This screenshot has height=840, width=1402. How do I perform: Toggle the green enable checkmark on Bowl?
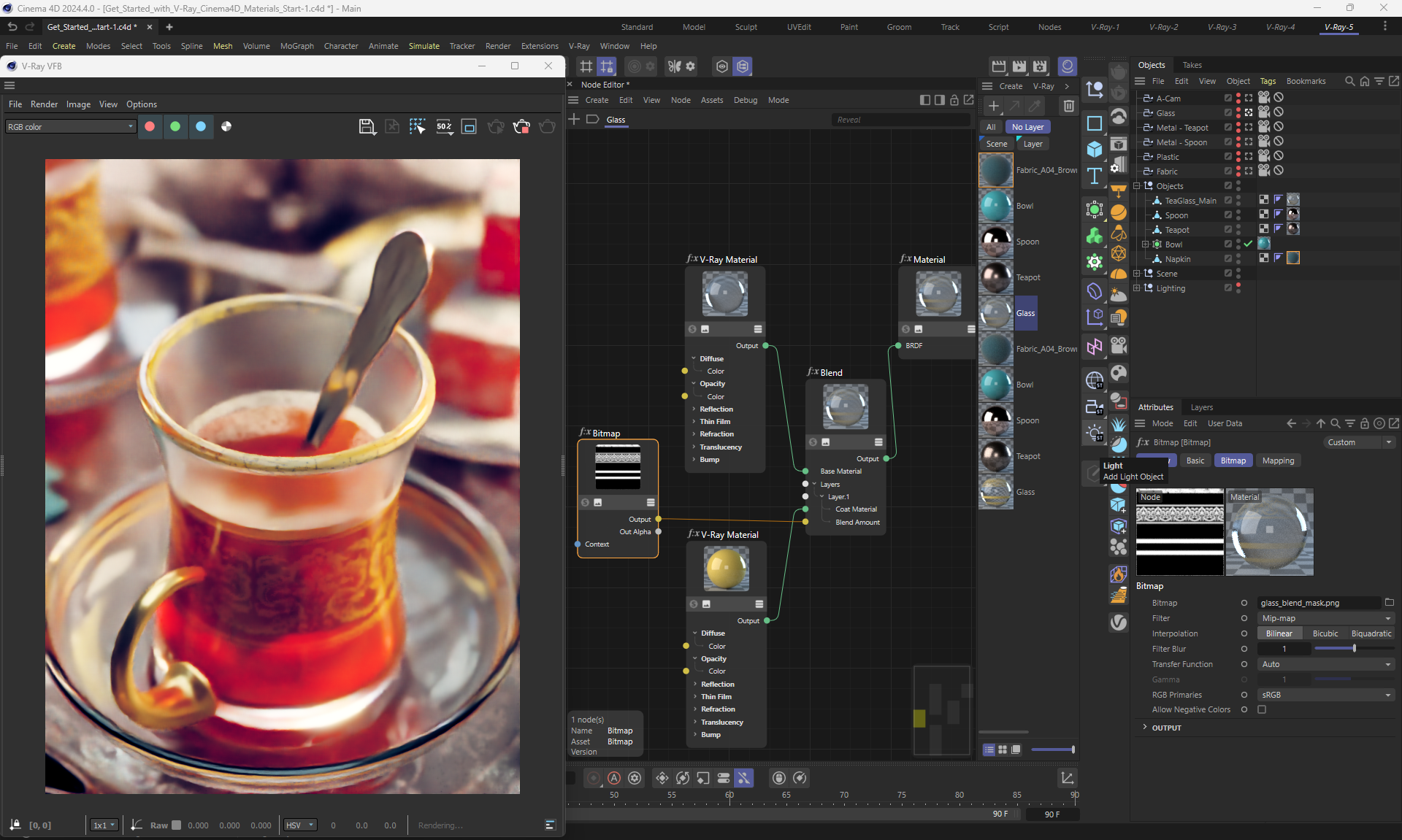pyautogui.click(x=1248, y=244)
